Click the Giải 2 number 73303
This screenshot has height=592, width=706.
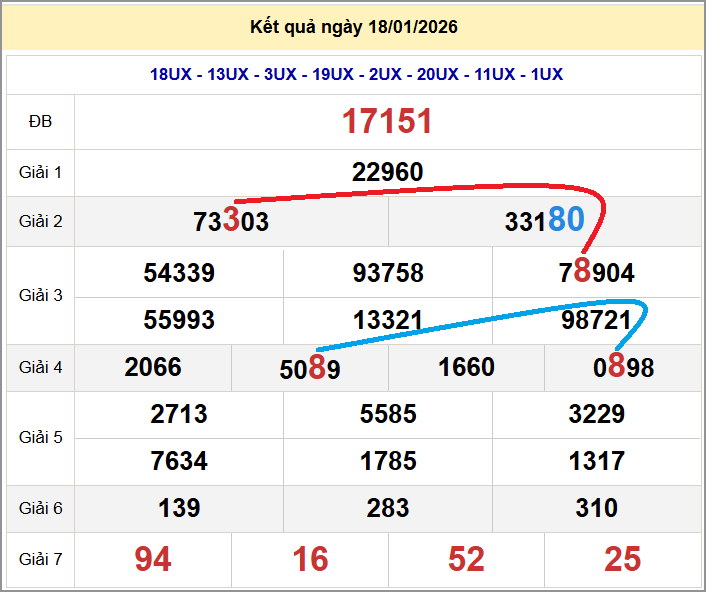tap(231, 221)
